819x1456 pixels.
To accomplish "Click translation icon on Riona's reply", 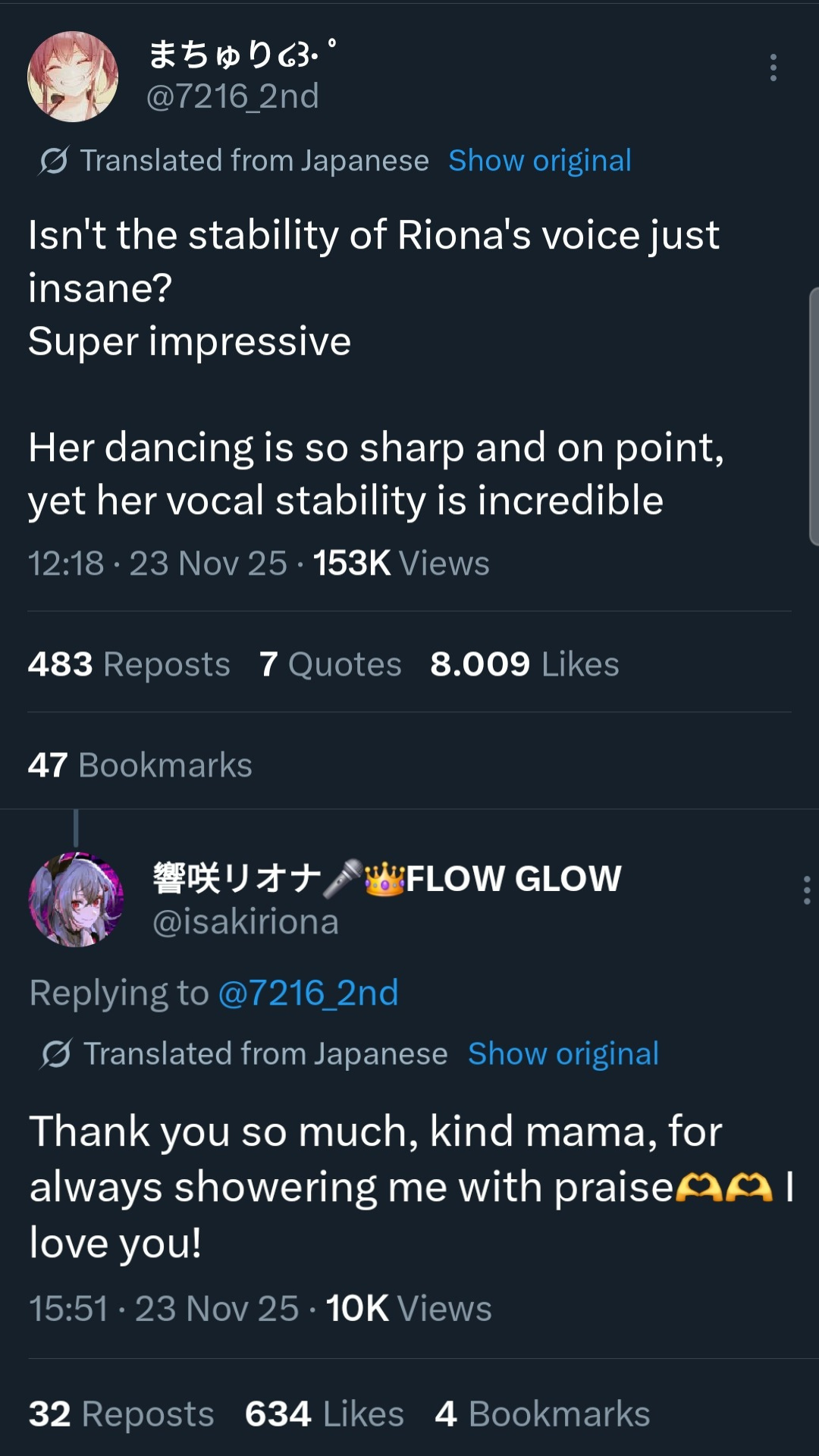I will coord(57,1054).
